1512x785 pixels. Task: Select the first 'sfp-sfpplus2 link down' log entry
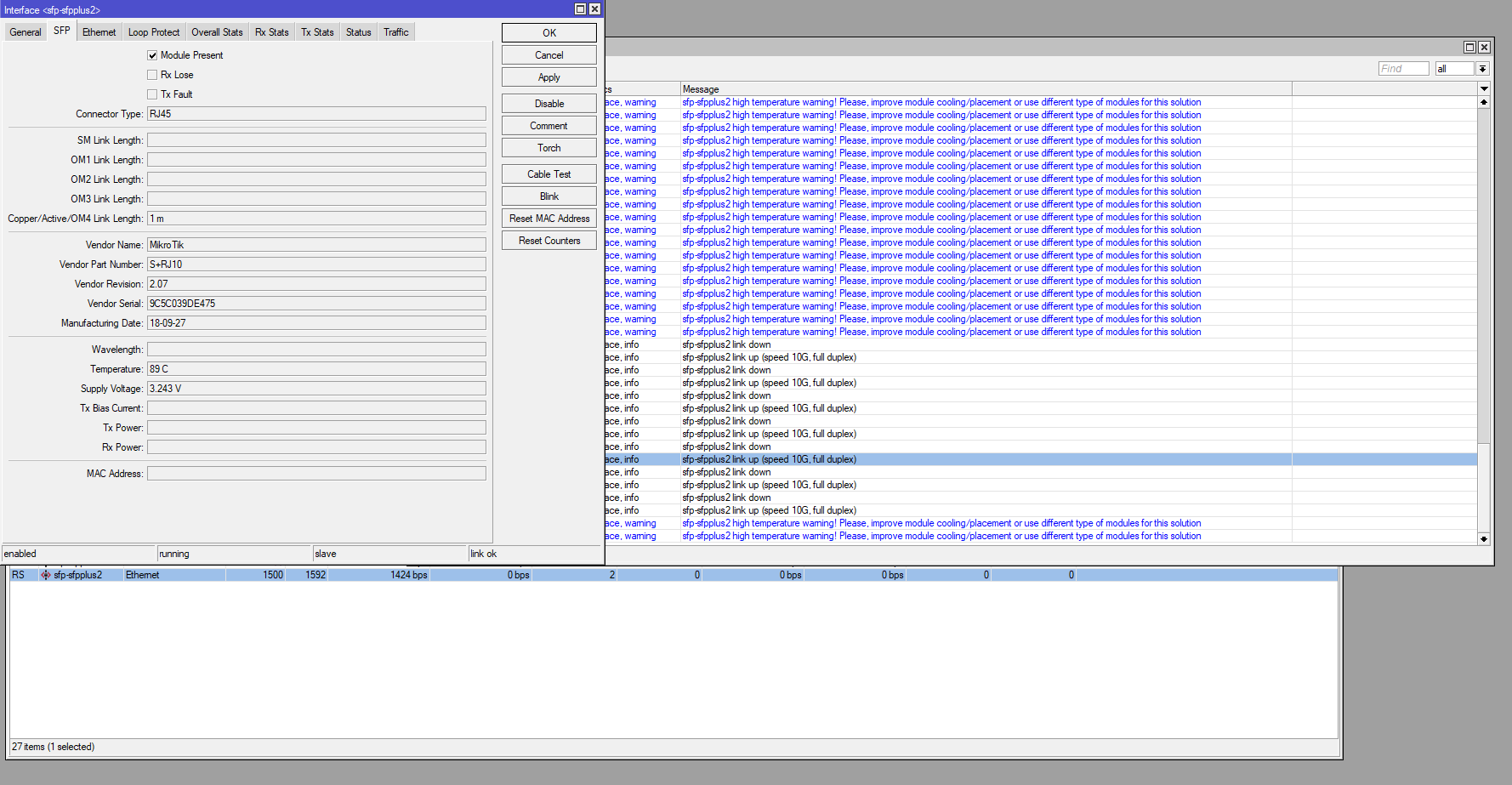click(x=1041, y=344)
